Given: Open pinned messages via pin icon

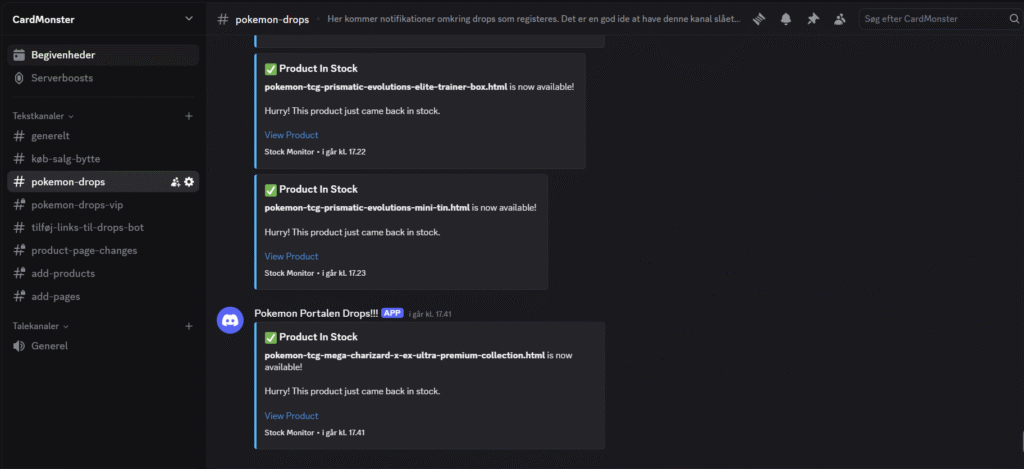Looking at the screenshot, I should click(x=812, y=19).
